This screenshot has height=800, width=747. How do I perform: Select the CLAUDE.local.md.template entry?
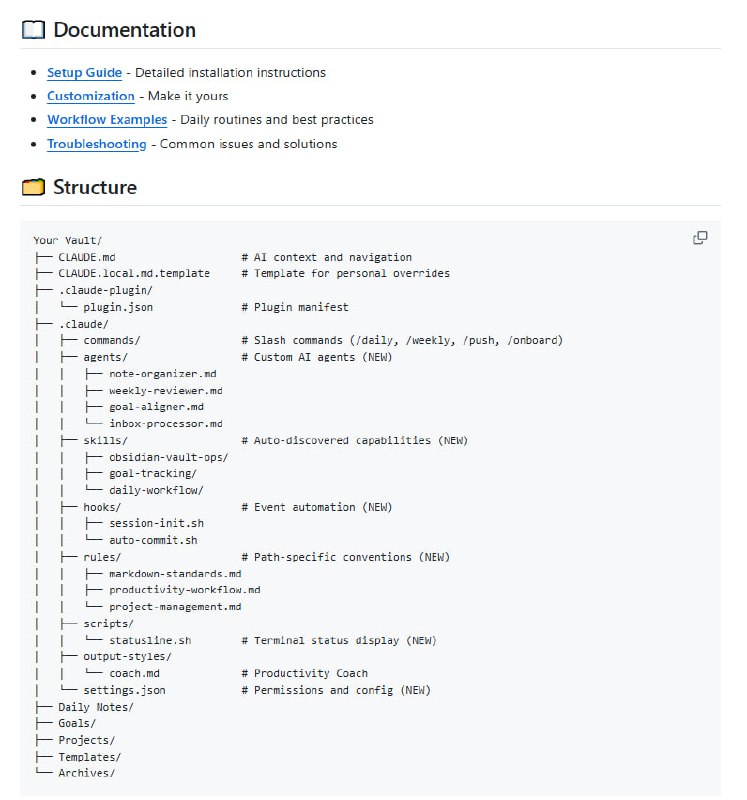(x=134, y=273)
